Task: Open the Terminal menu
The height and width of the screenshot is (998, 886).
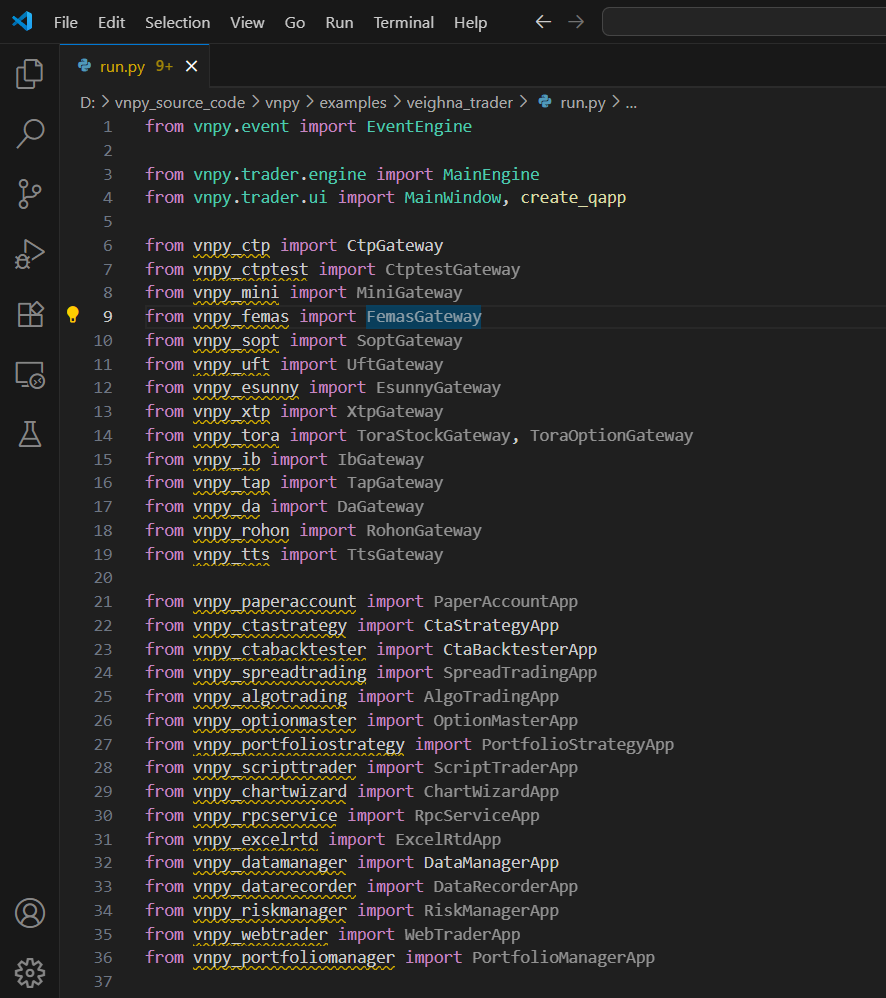Action: click(404, 22)
